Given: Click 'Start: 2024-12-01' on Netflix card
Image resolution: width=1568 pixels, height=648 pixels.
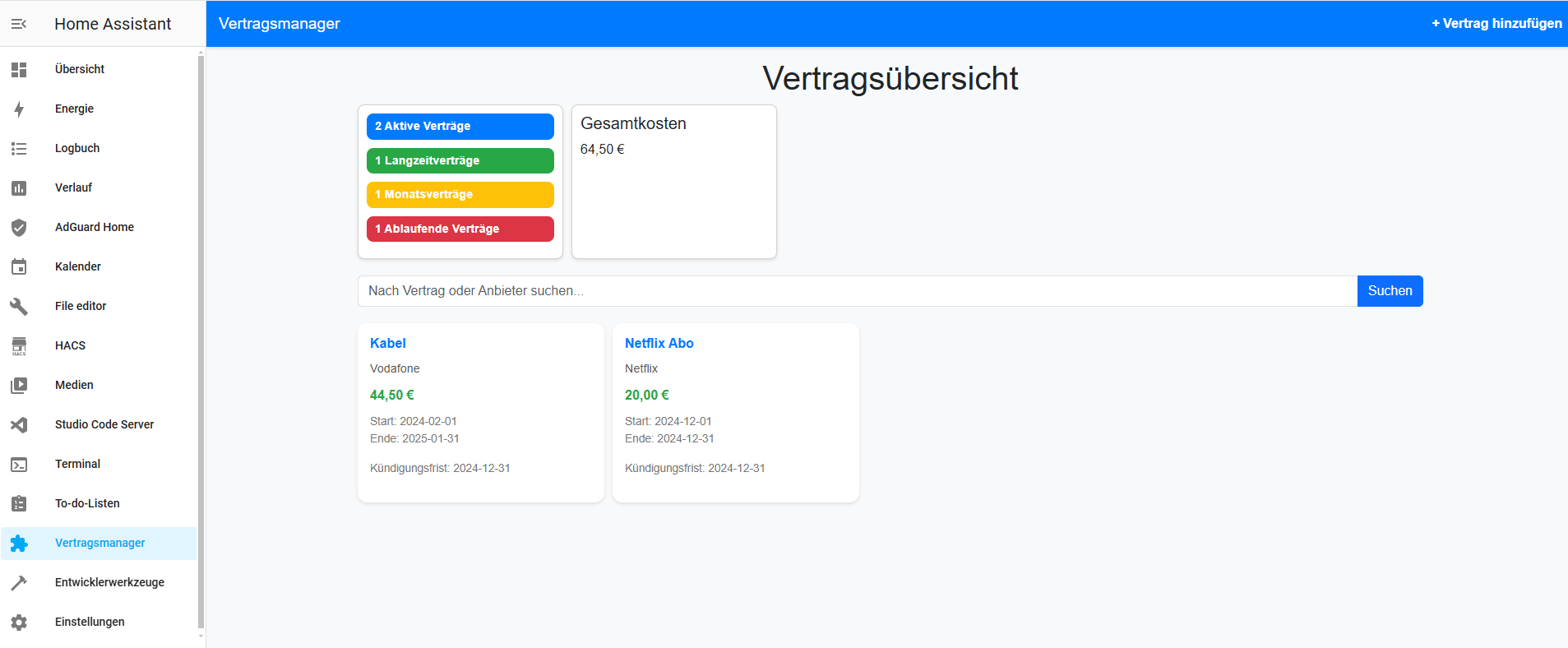Looking at the screenshot, I should tap(668, 421).
